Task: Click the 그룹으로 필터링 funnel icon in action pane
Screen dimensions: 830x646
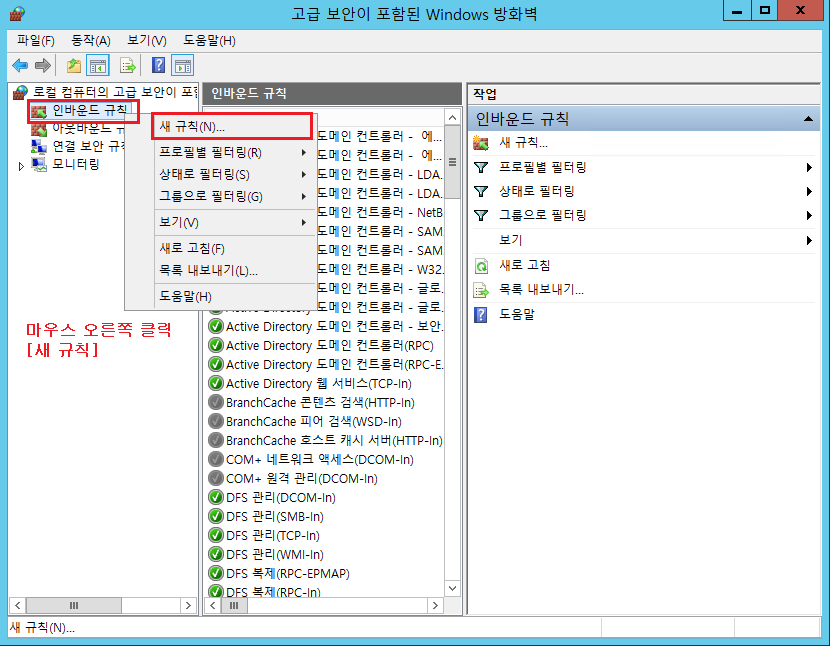Action: tap(481, 216)
